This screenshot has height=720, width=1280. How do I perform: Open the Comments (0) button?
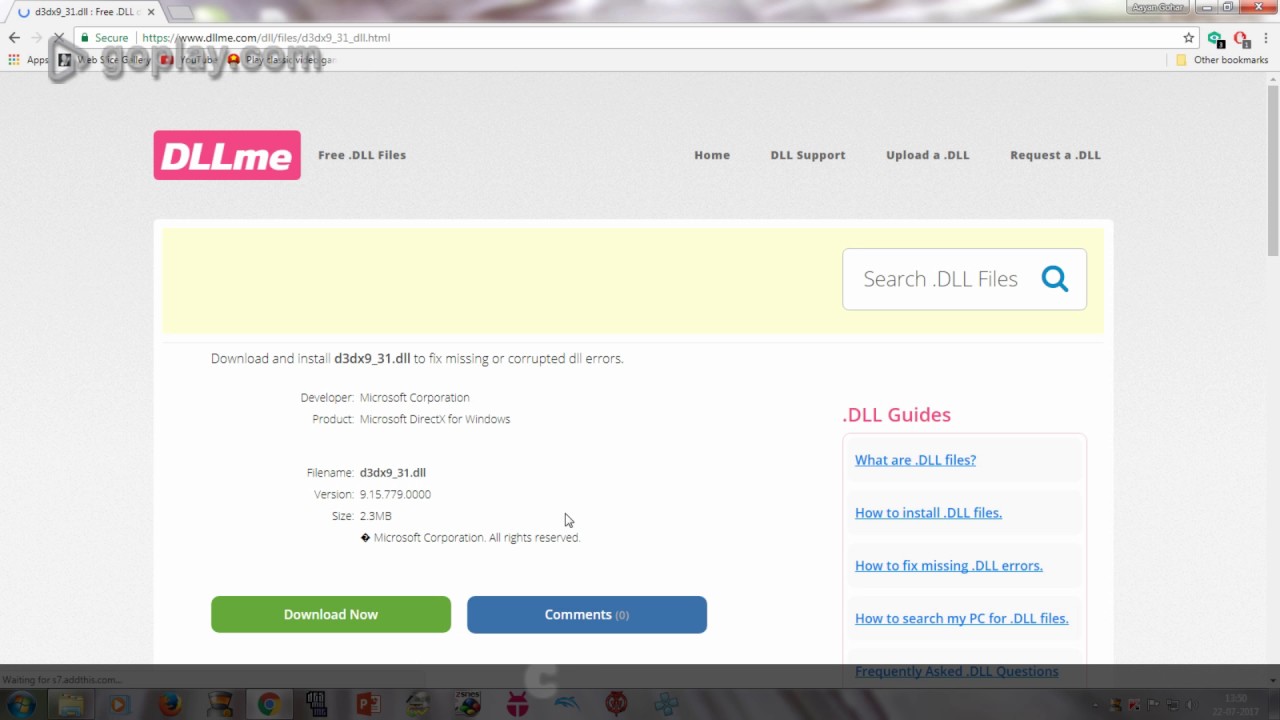pos(587,614)
